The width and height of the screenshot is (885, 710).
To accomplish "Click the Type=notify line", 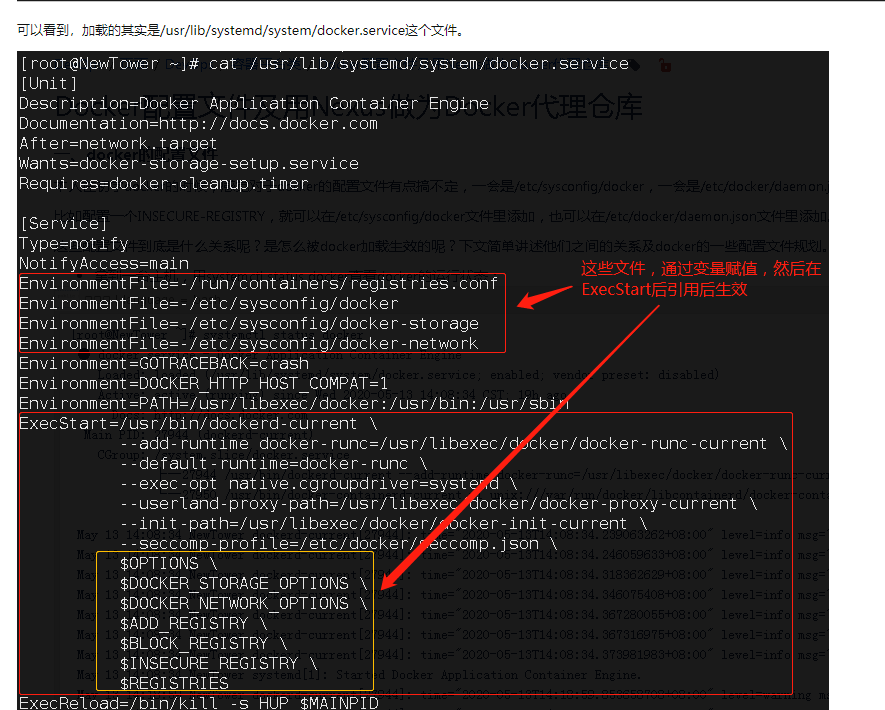I will click(x=70, y=243).
